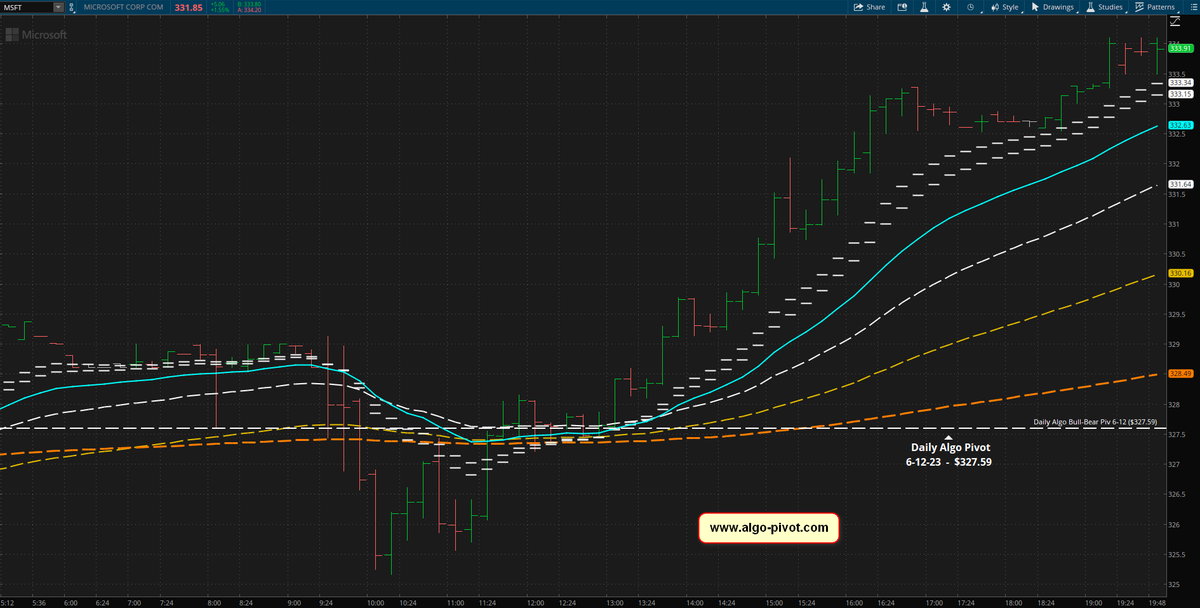Click the chart settings gear icon

tap(946, 7)
